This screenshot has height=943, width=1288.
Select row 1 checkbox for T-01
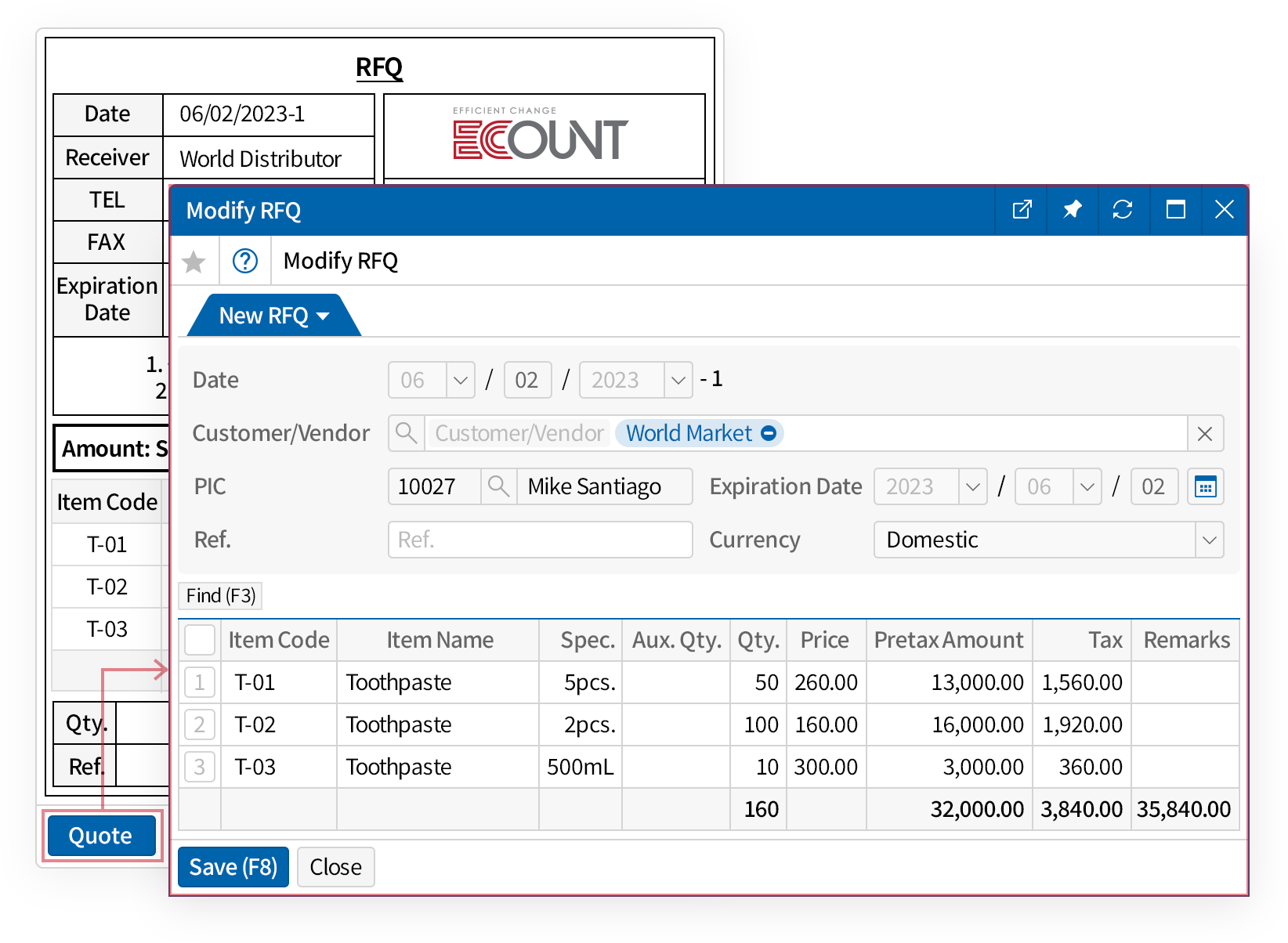pyautogui.click(x=200, y=682)
